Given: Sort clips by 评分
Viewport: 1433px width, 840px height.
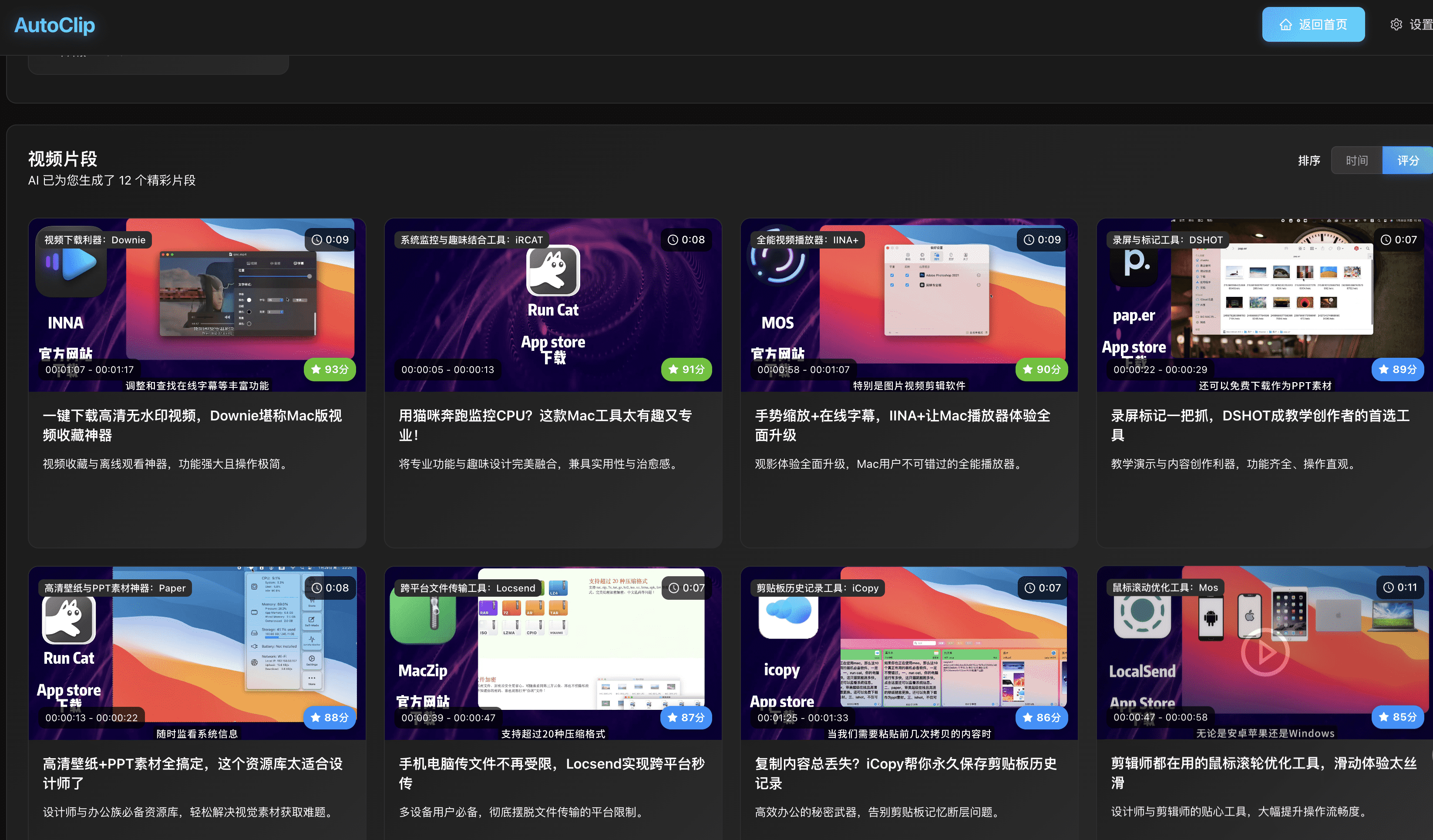Looking at the screenshot, I should (1407, 160).
